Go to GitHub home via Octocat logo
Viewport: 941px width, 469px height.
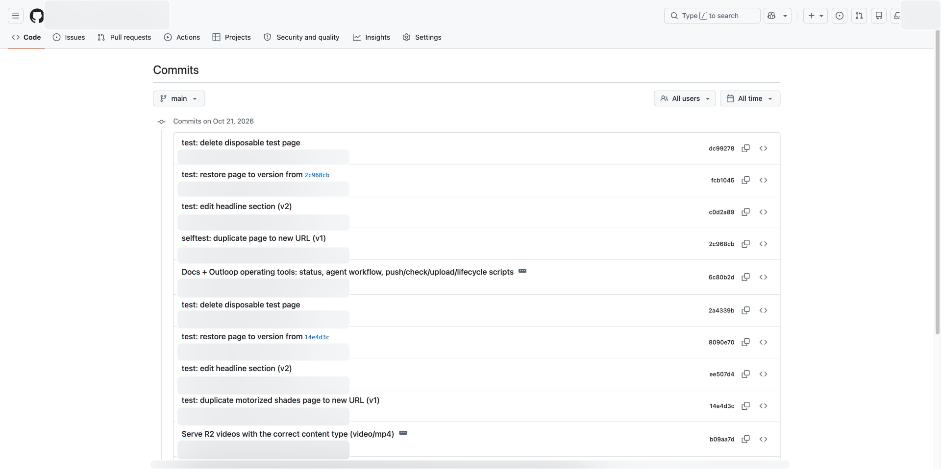(37, 16)
